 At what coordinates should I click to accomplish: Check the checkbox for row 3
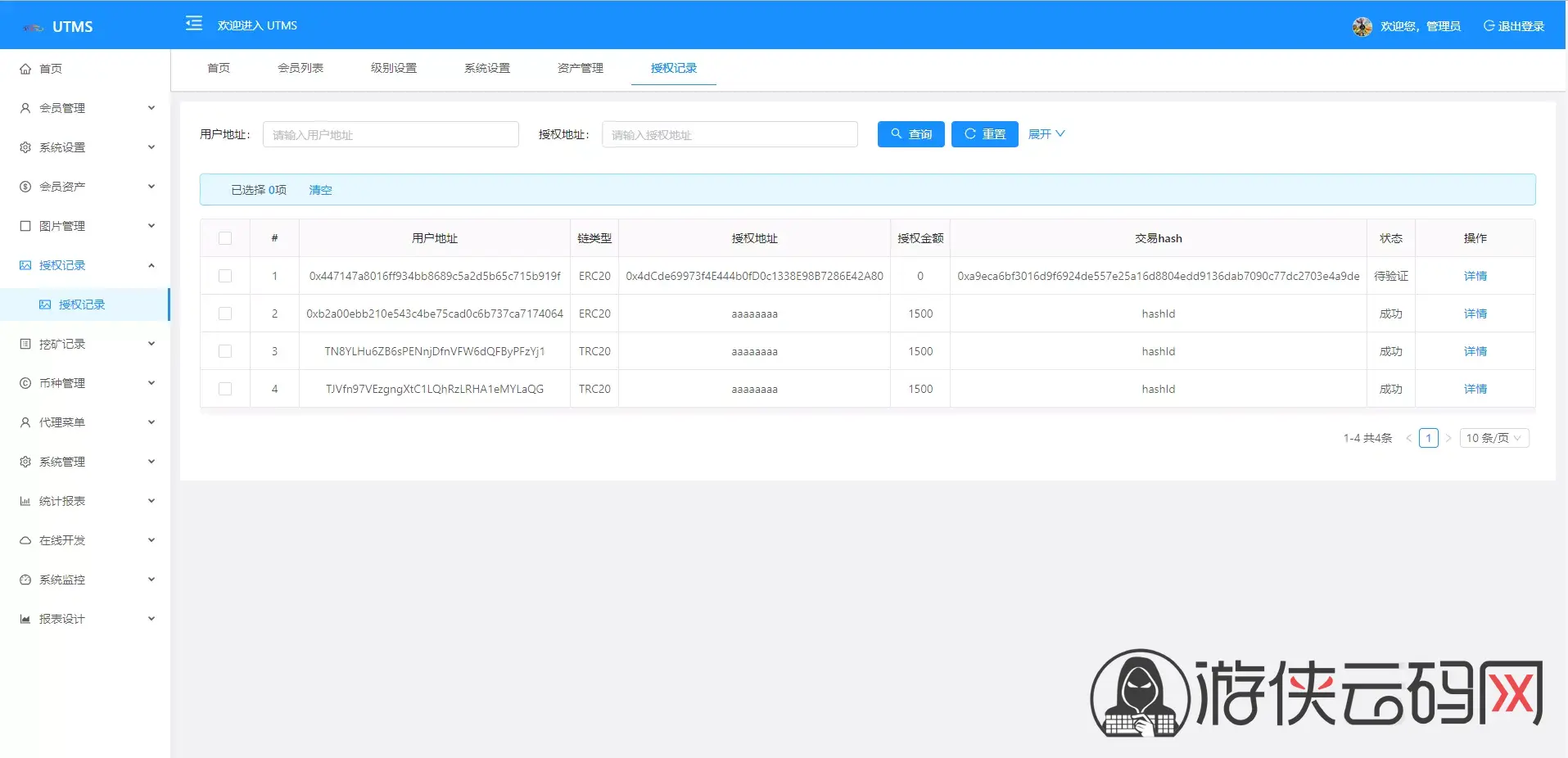pos(225,351)
